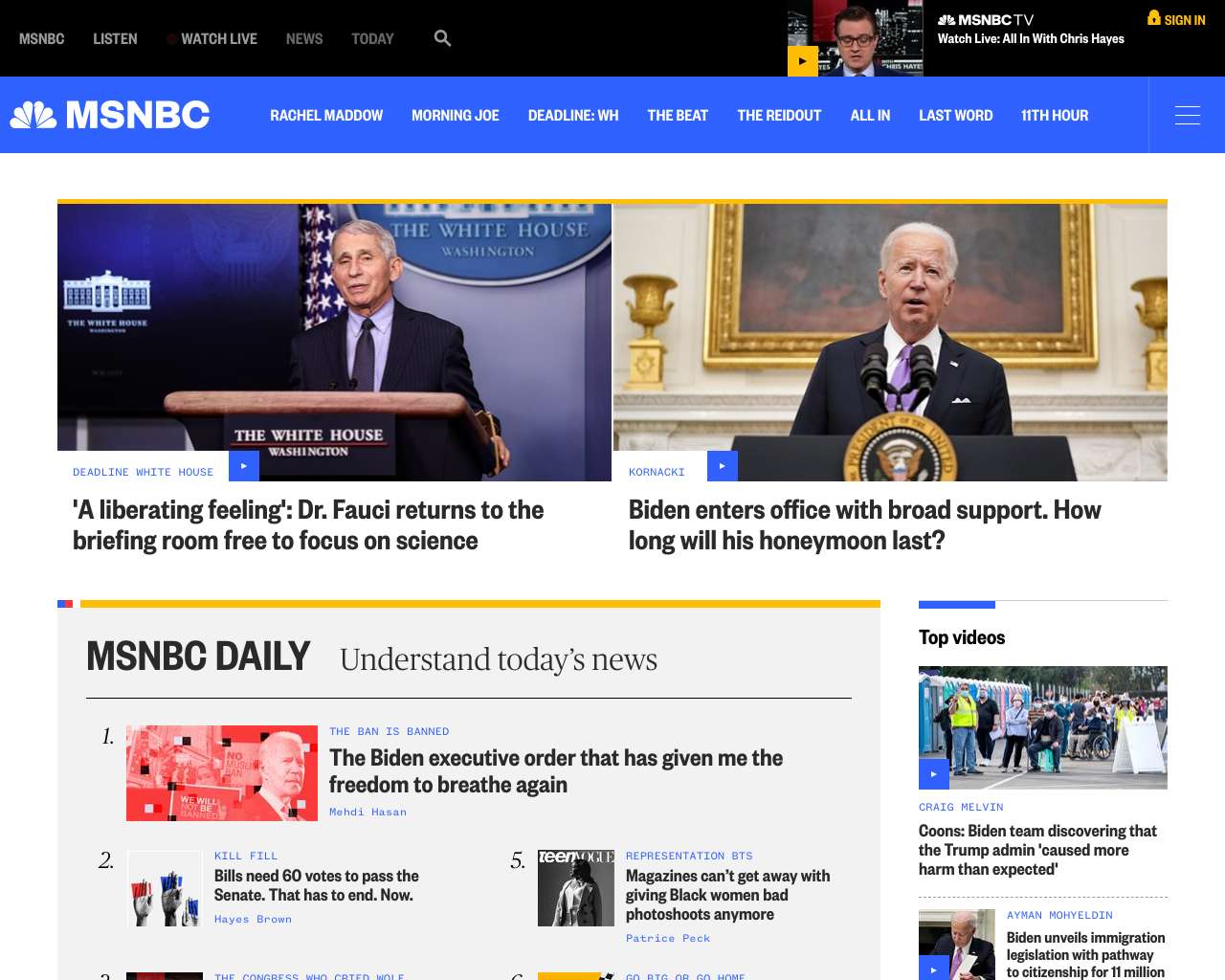
Task: Open author Mehdi Hasan's page
Action: 368,812
